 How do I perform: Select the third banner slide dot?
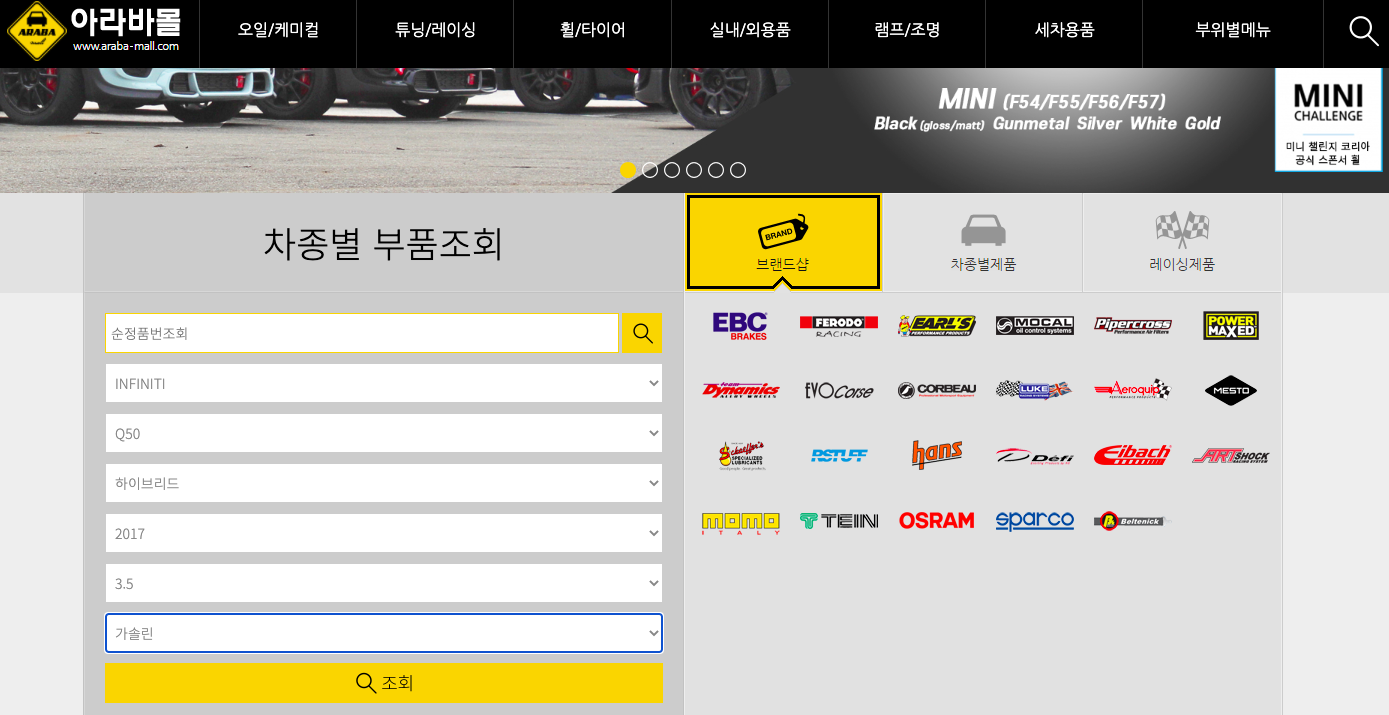point(672,170)
